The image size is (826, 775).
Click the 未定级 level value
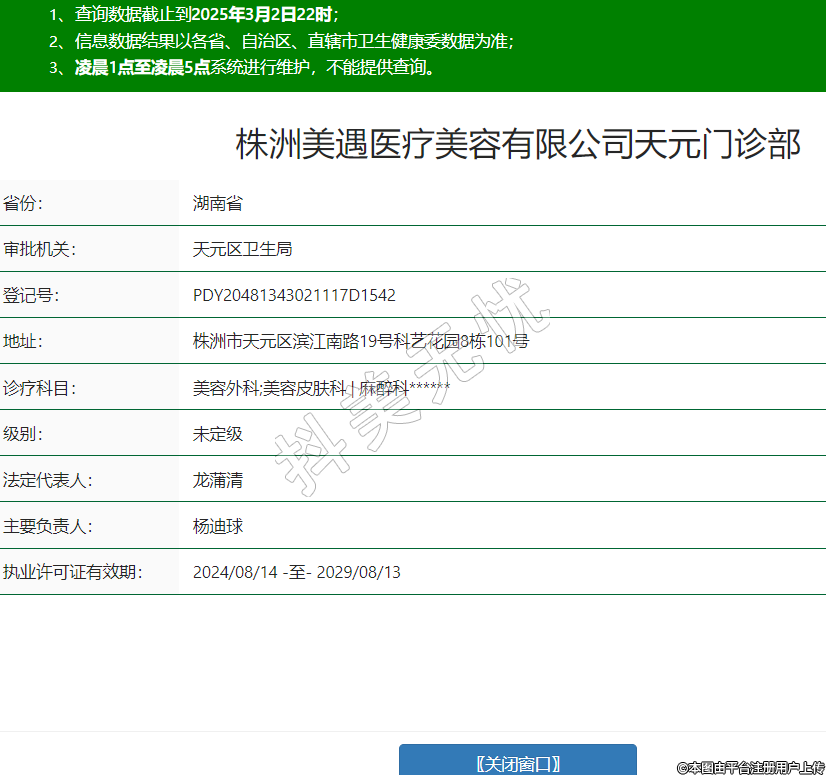click(218, 434)
